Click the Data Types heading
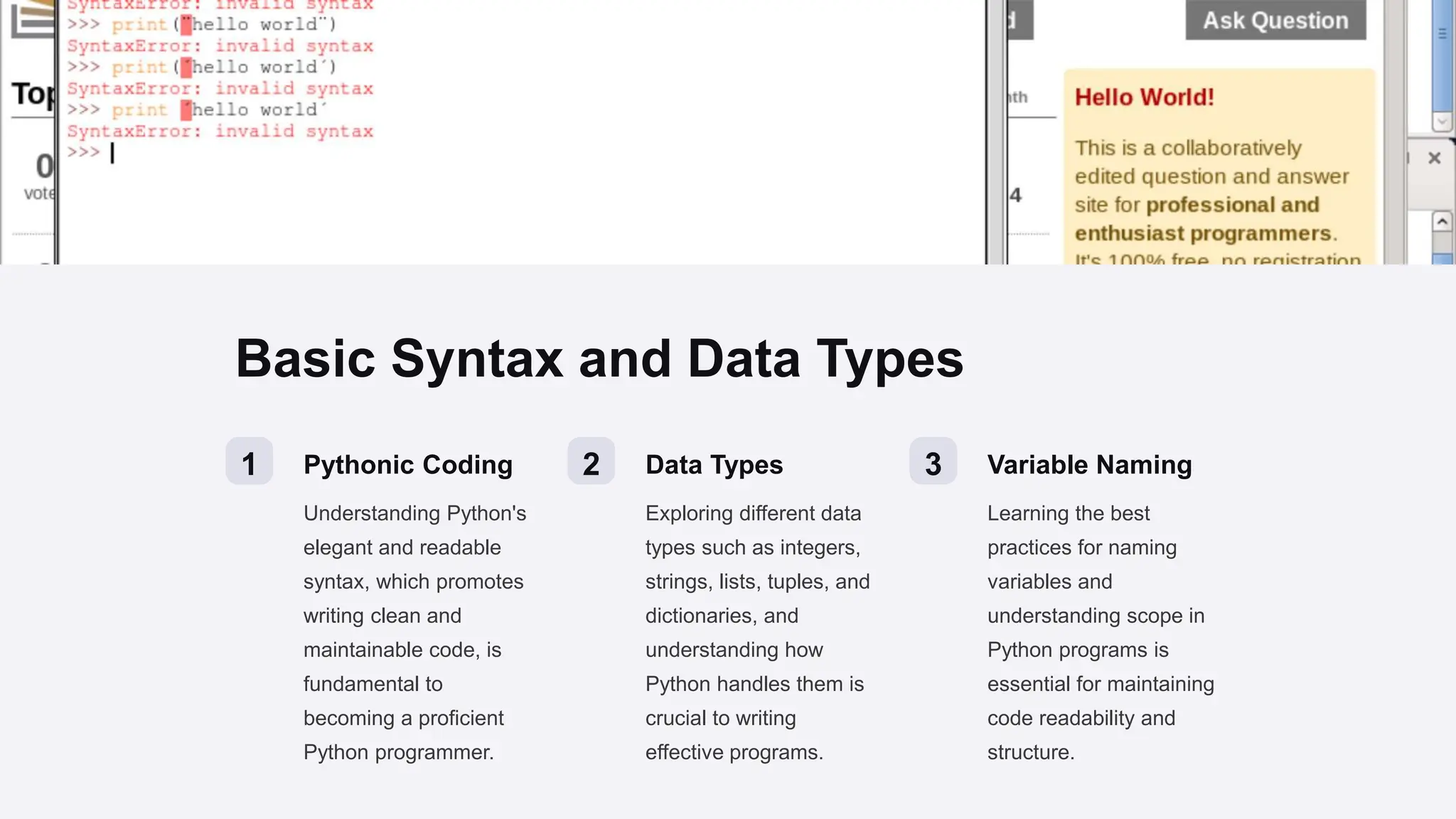 [714, 465]
